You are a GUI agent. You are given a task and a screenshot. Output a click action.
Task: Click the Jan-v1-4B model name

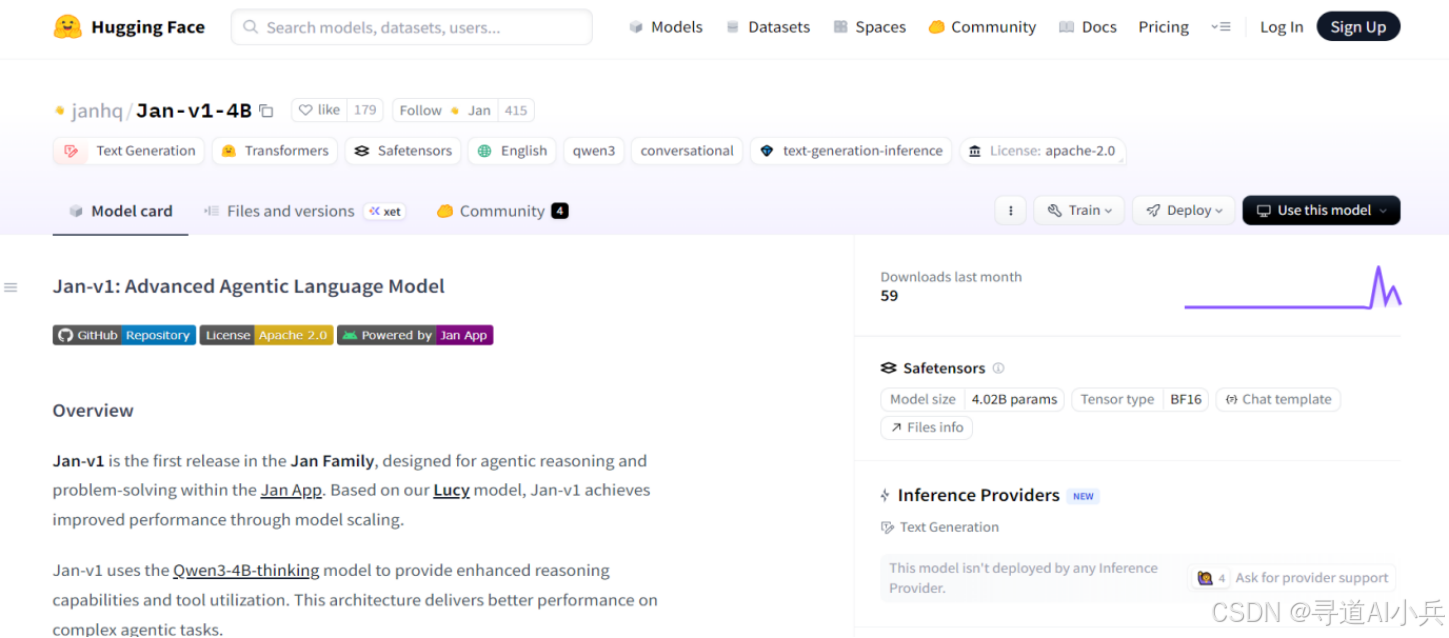pos(194,111)
